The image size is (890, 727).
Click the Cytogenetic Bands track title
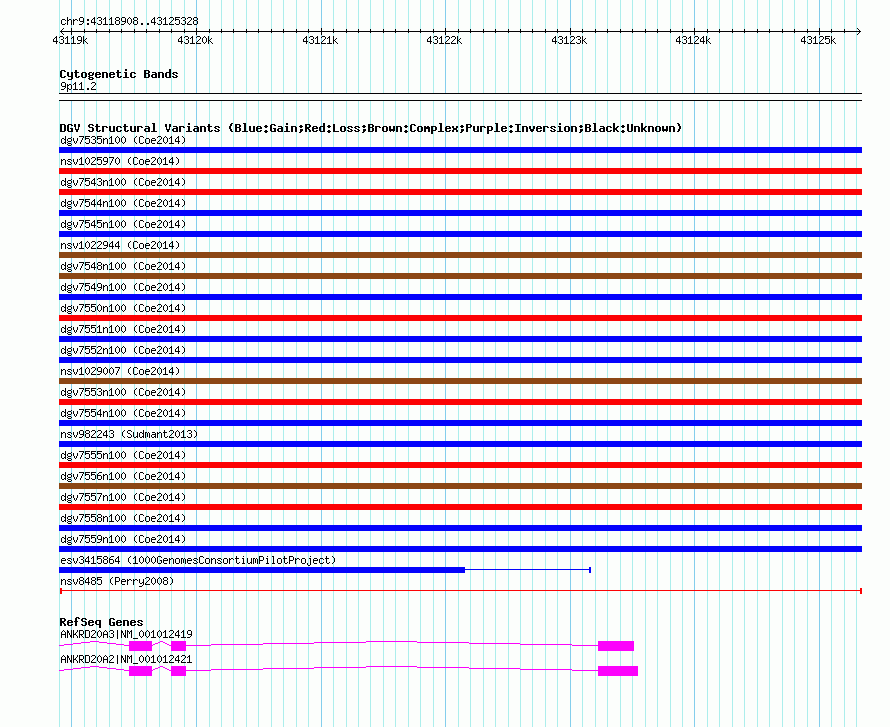tap(118, 74)
